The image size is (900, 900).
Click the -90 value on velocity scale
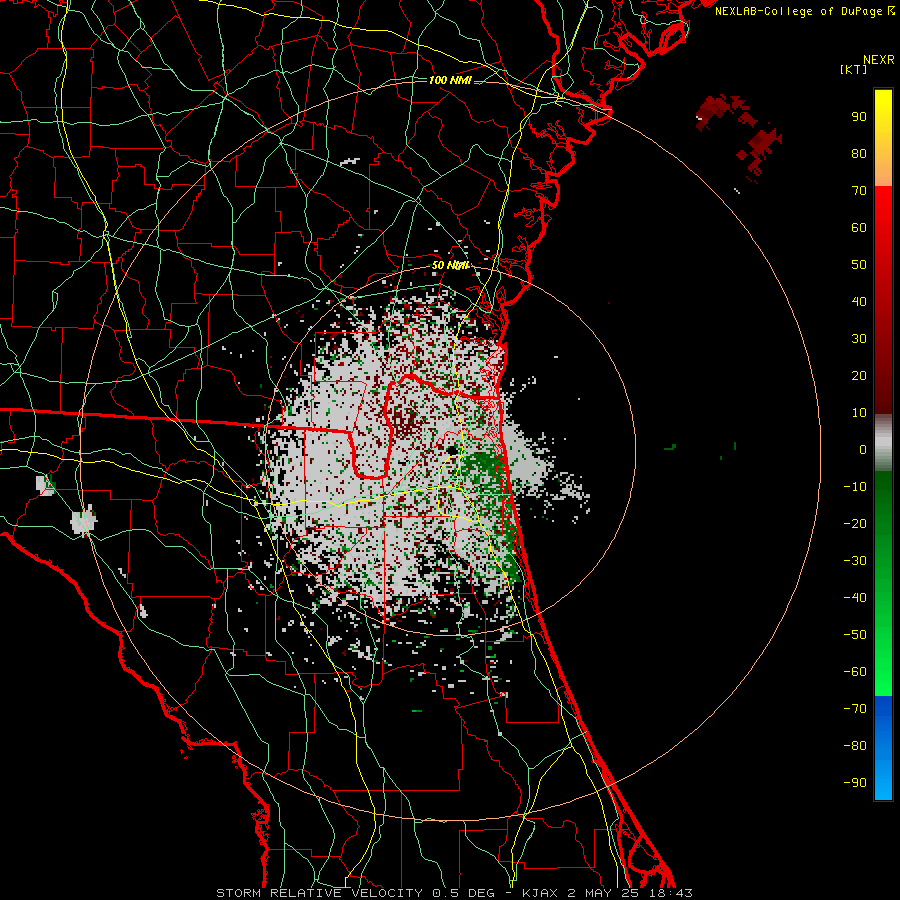(855, 783)
